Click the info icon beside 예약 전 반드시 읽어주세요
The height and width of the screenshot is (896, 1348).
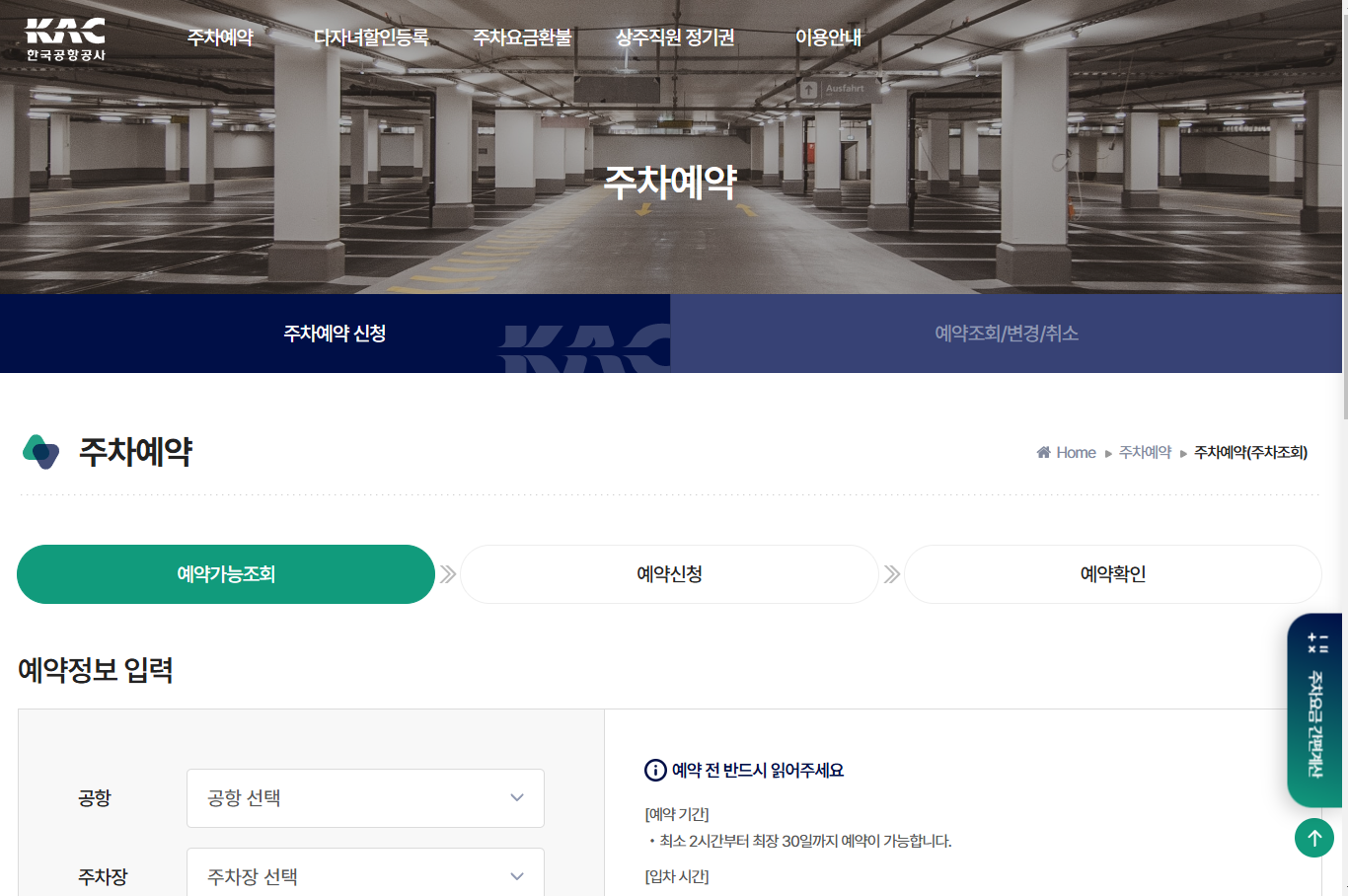click(655, 770)
